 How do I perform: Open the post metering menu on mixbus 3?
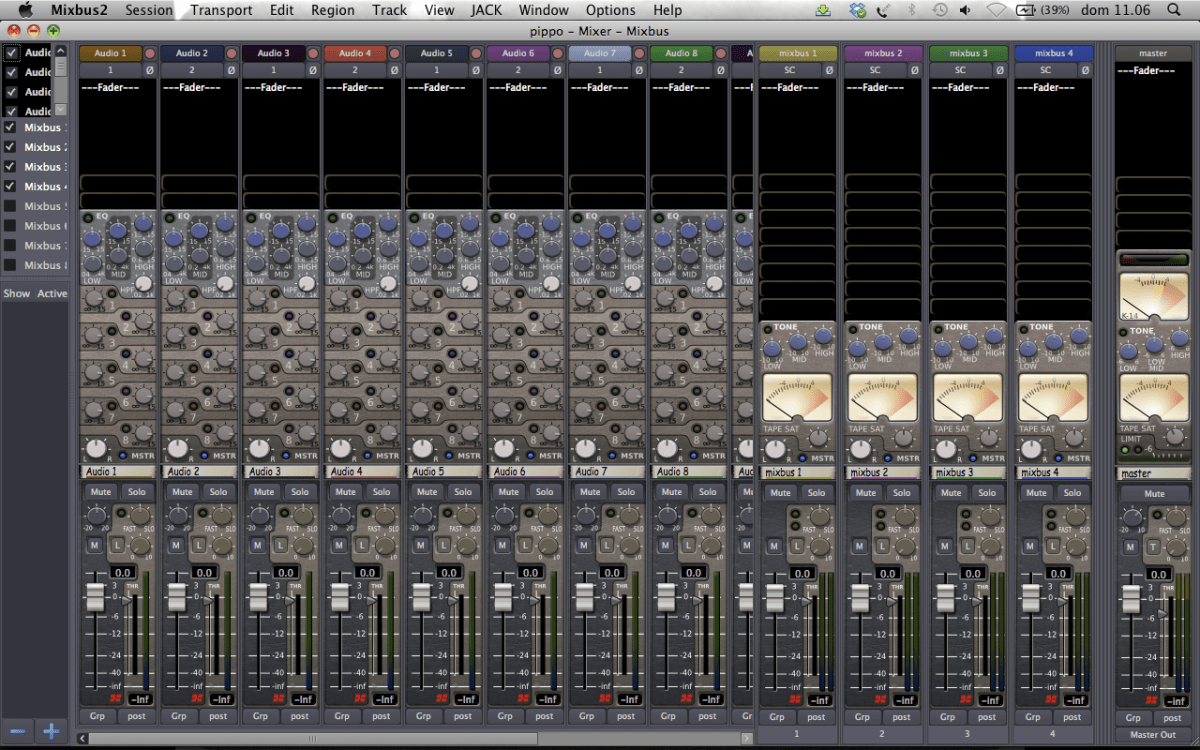[x=987, y=716]
